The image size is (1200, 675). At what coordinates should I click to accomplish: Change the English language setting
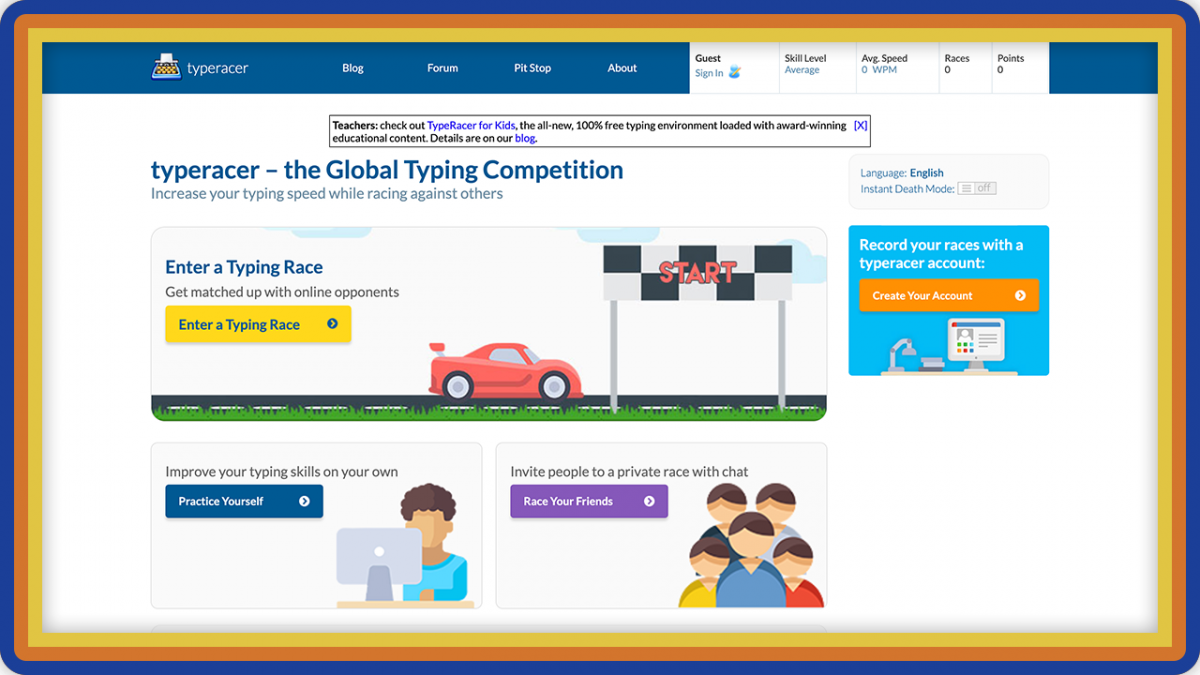(926, 173)
